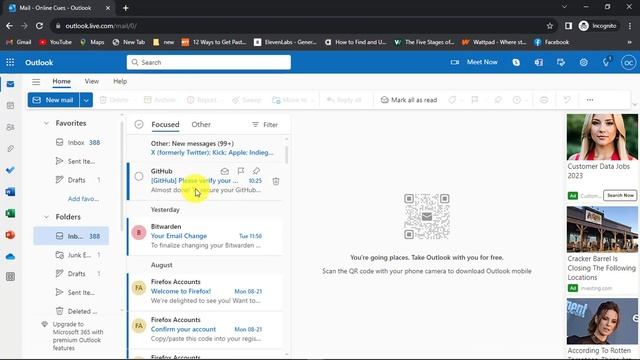Click the More options ellipsis in toolbar
Image resolution: width=640 pixels, height=360 pixels.
point(590,100)
